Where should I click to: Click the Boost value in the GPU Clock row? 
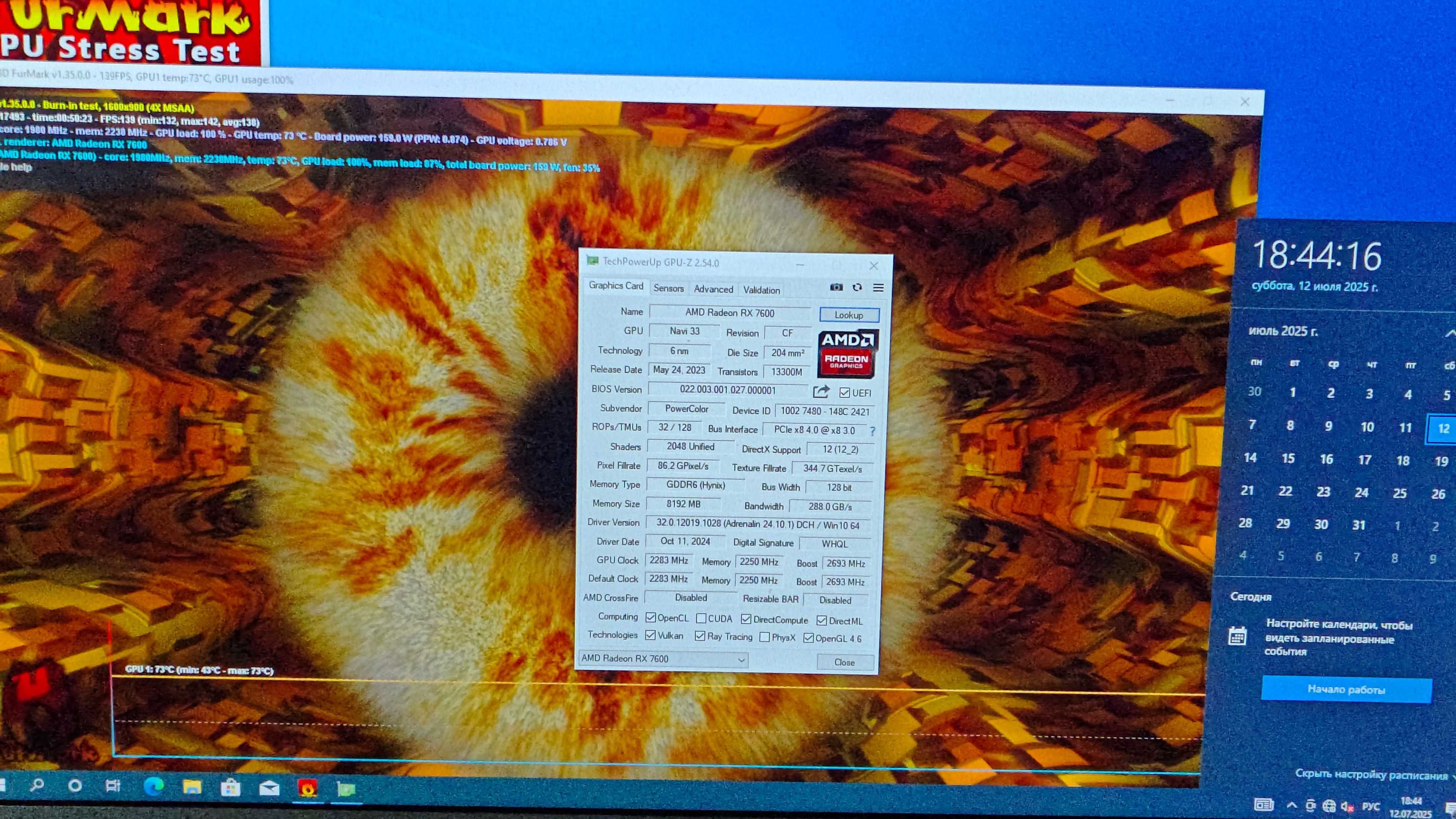[846, 563]
